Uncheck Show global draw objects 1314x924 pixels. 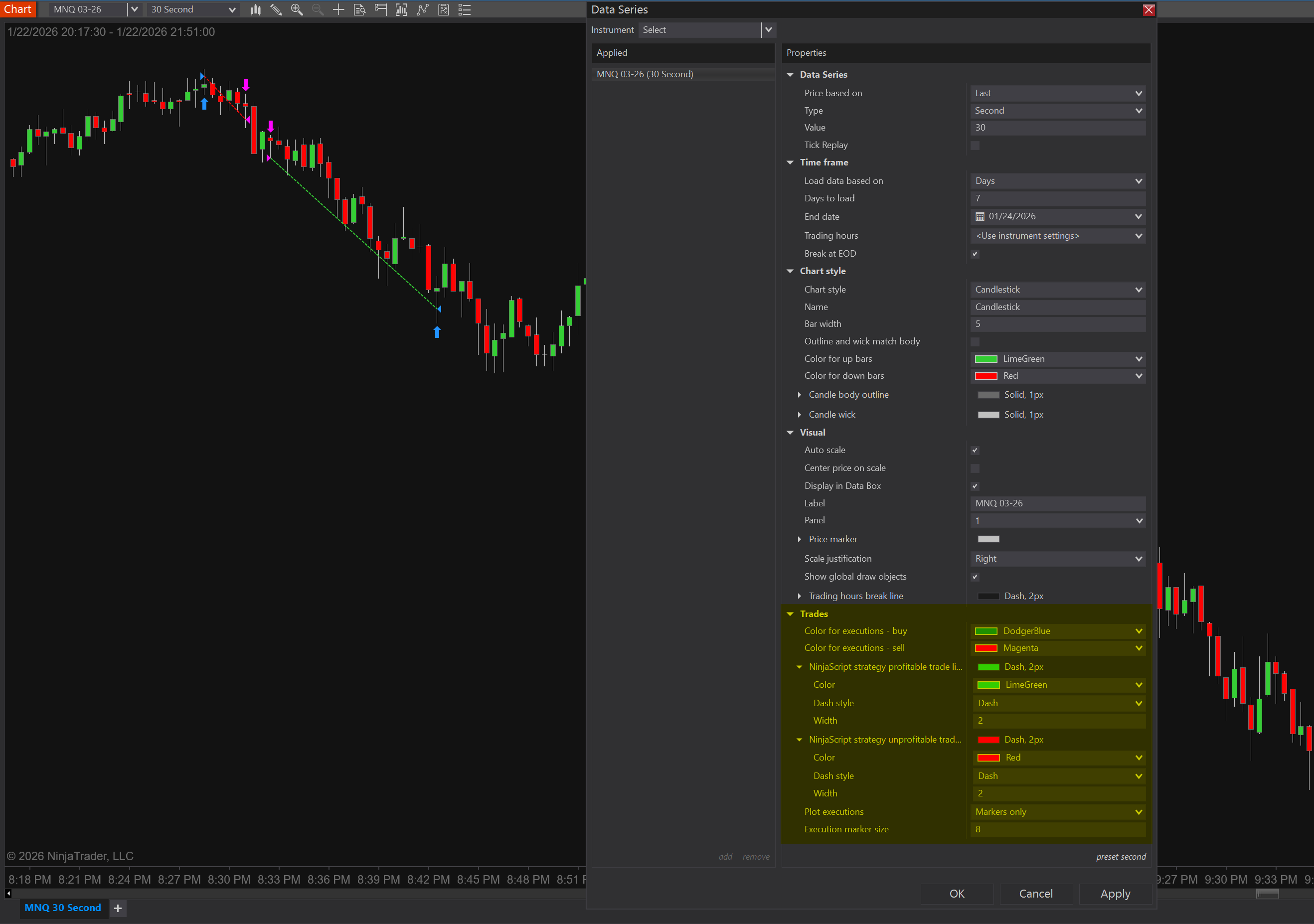pyautogui.click(x=975, y=577)
